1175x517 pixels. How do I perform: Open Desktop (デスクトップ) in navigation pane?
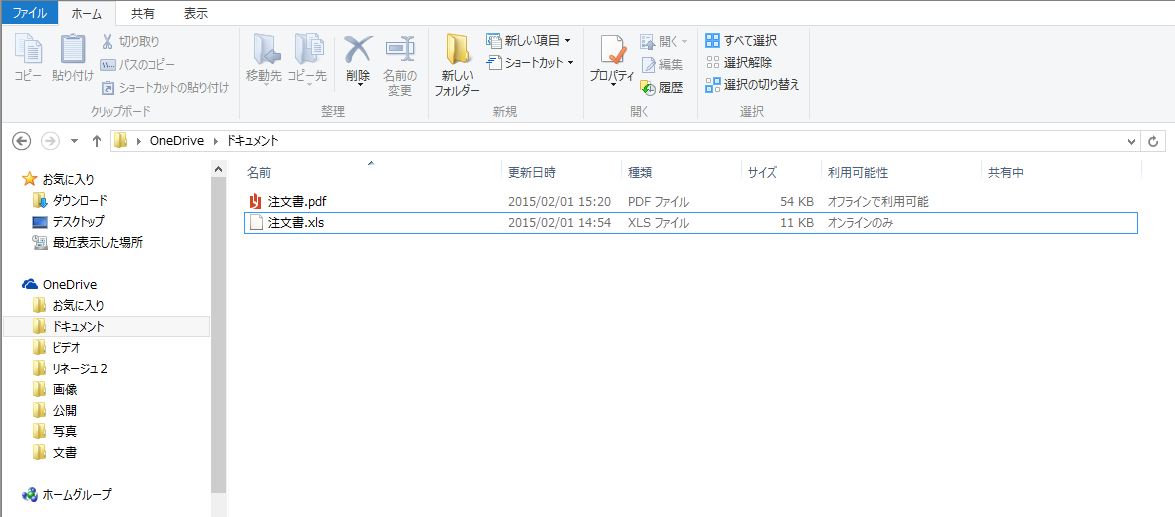pos(68,221)
